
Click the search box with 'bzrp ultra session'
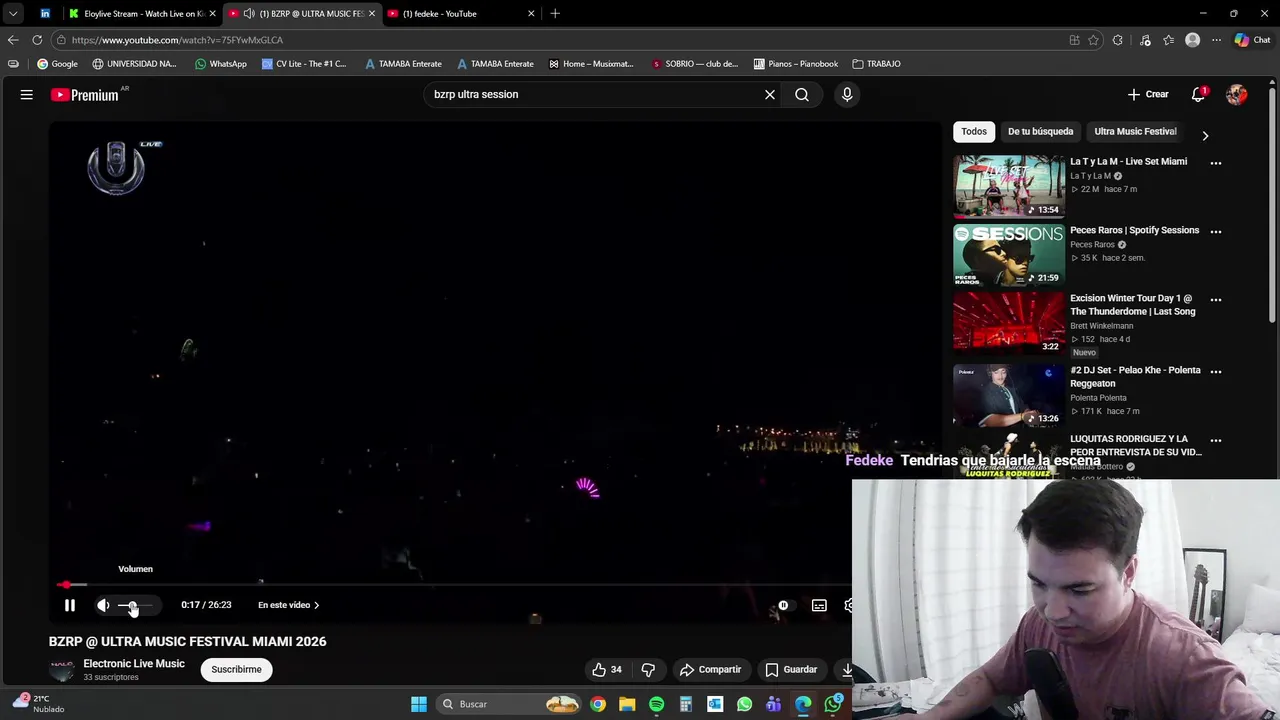click(590, 94)
